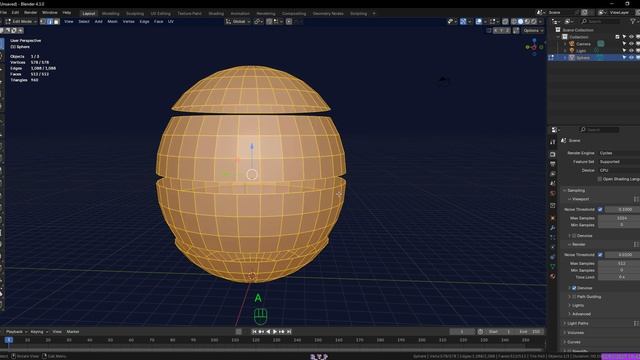The image size is (640, 360).
Task: Switch to the Modeling workspace tab
Action: click(110, 13)
